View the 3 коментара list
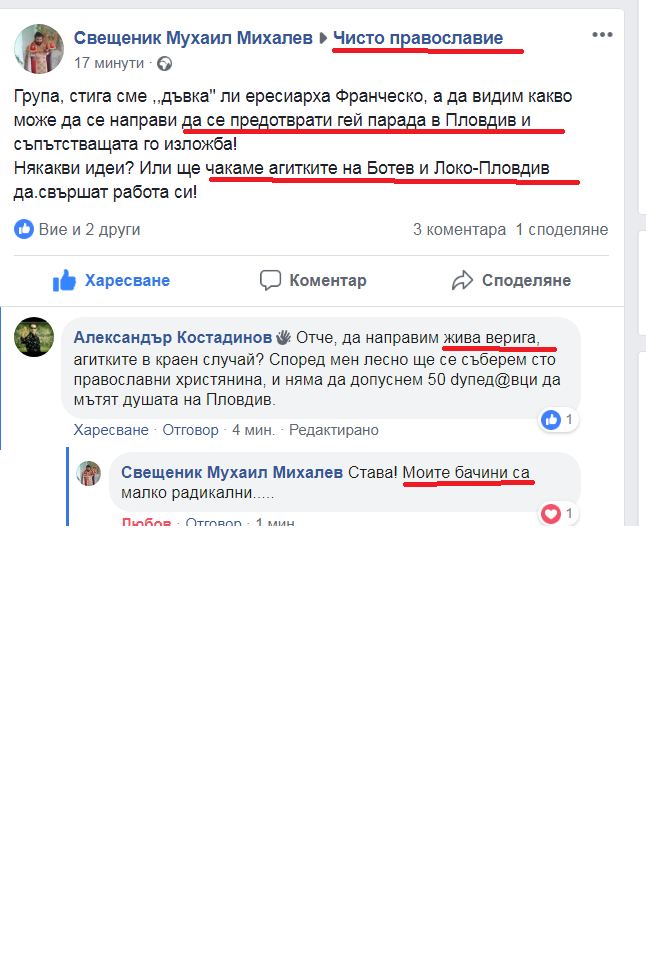The width and height of the screenshot is (672, 965). pos(459,230)
